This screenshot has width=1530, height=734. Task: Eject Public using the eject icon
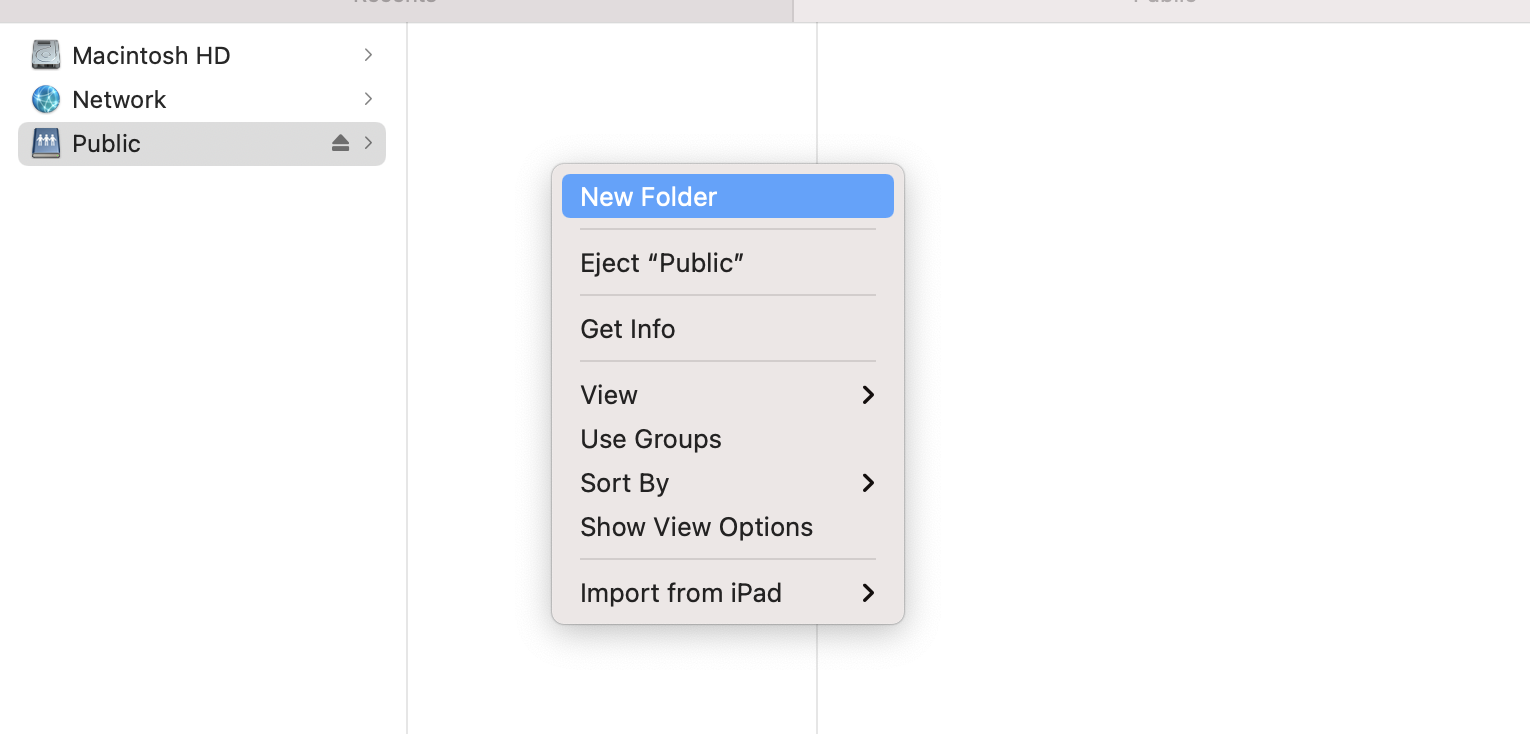click(x=340, y=143)
